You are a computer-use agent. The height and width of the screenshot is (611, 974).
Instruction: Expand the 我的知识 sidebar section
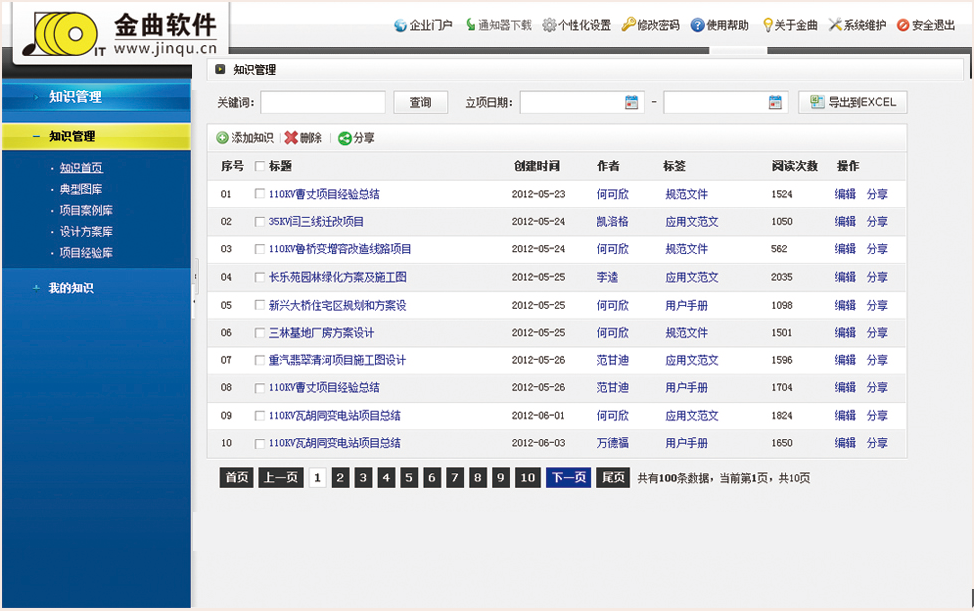[37, 288]
